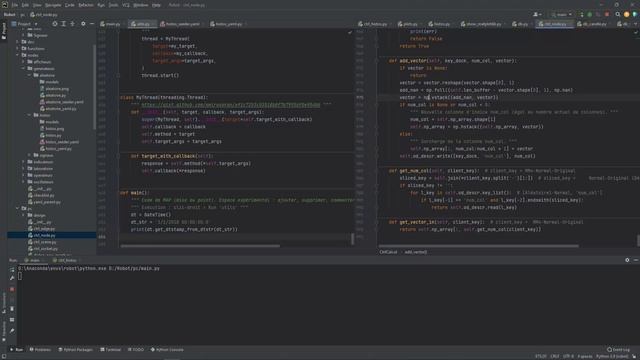The height and width of the screenshot is (360, 640).
Task: Open the TODO tool window
Action: [136, 350]
